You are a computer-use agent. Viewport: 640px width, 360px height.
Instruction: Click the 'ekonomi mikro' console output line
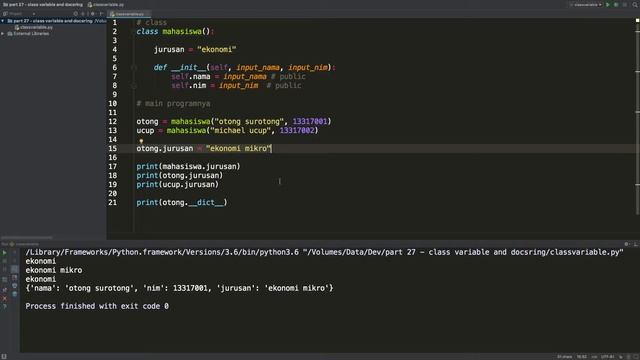[x=53, y=270]
